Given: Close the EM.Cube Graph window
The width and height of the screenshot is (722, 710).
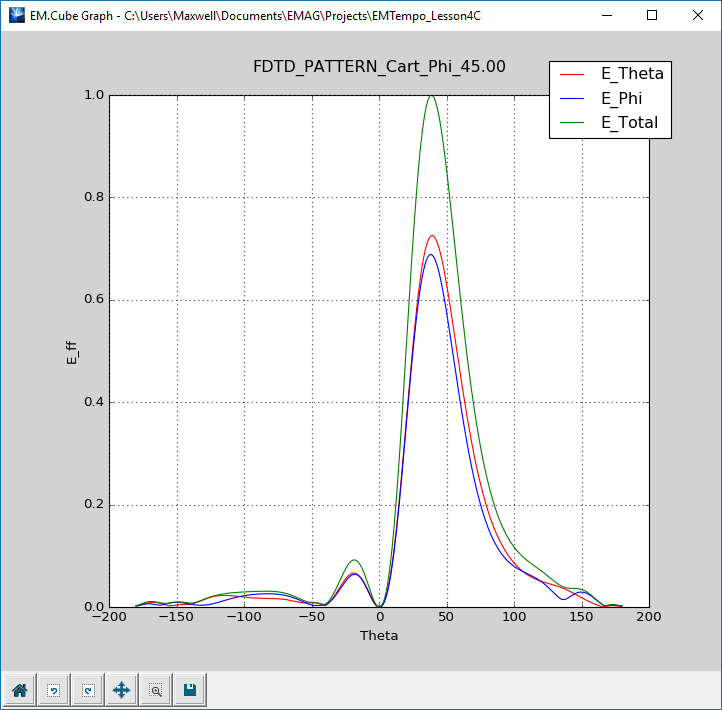Looking at the screenshot, I should point(698,15).
